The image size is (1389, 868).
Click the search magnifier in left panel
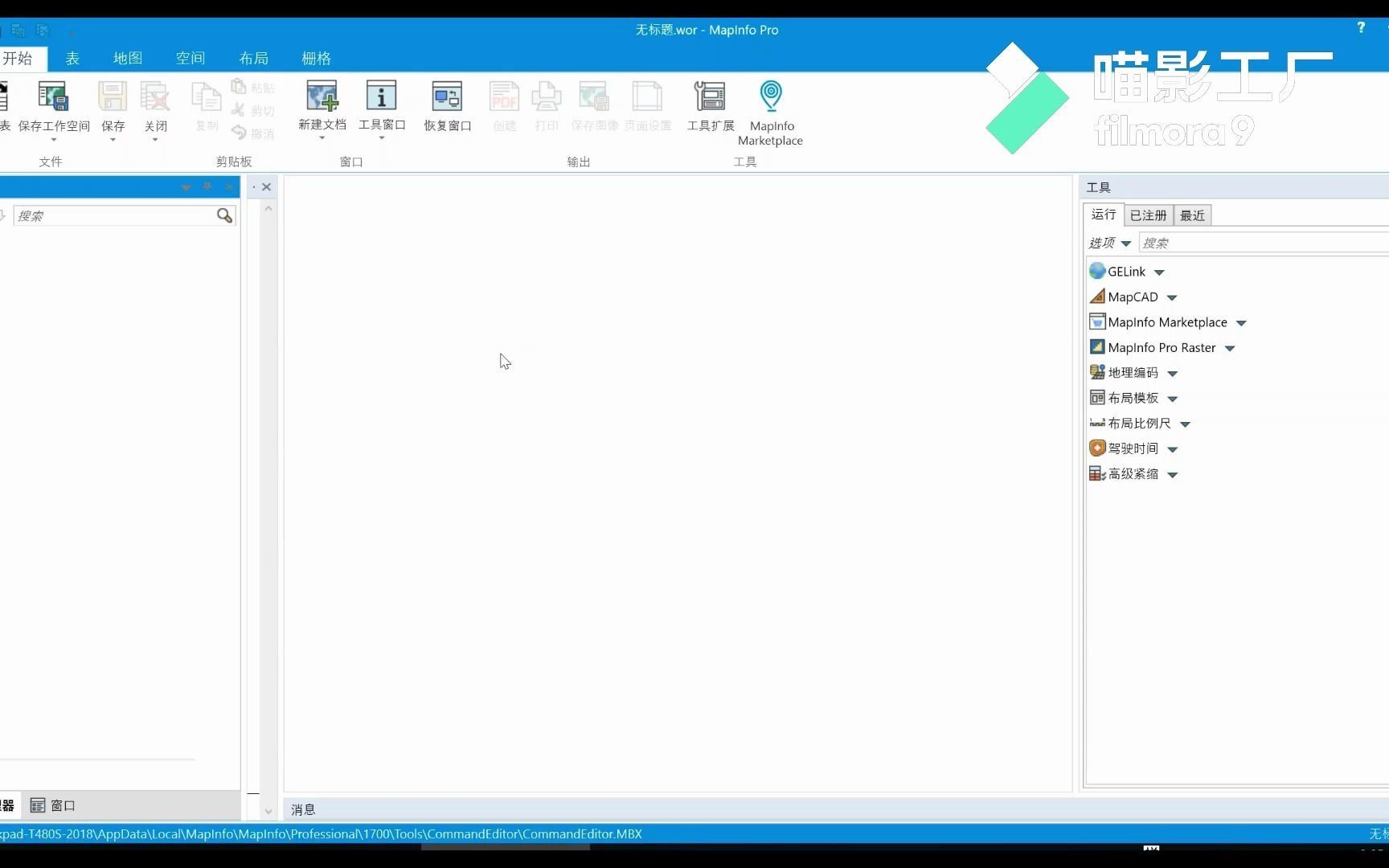pos(224,215)
